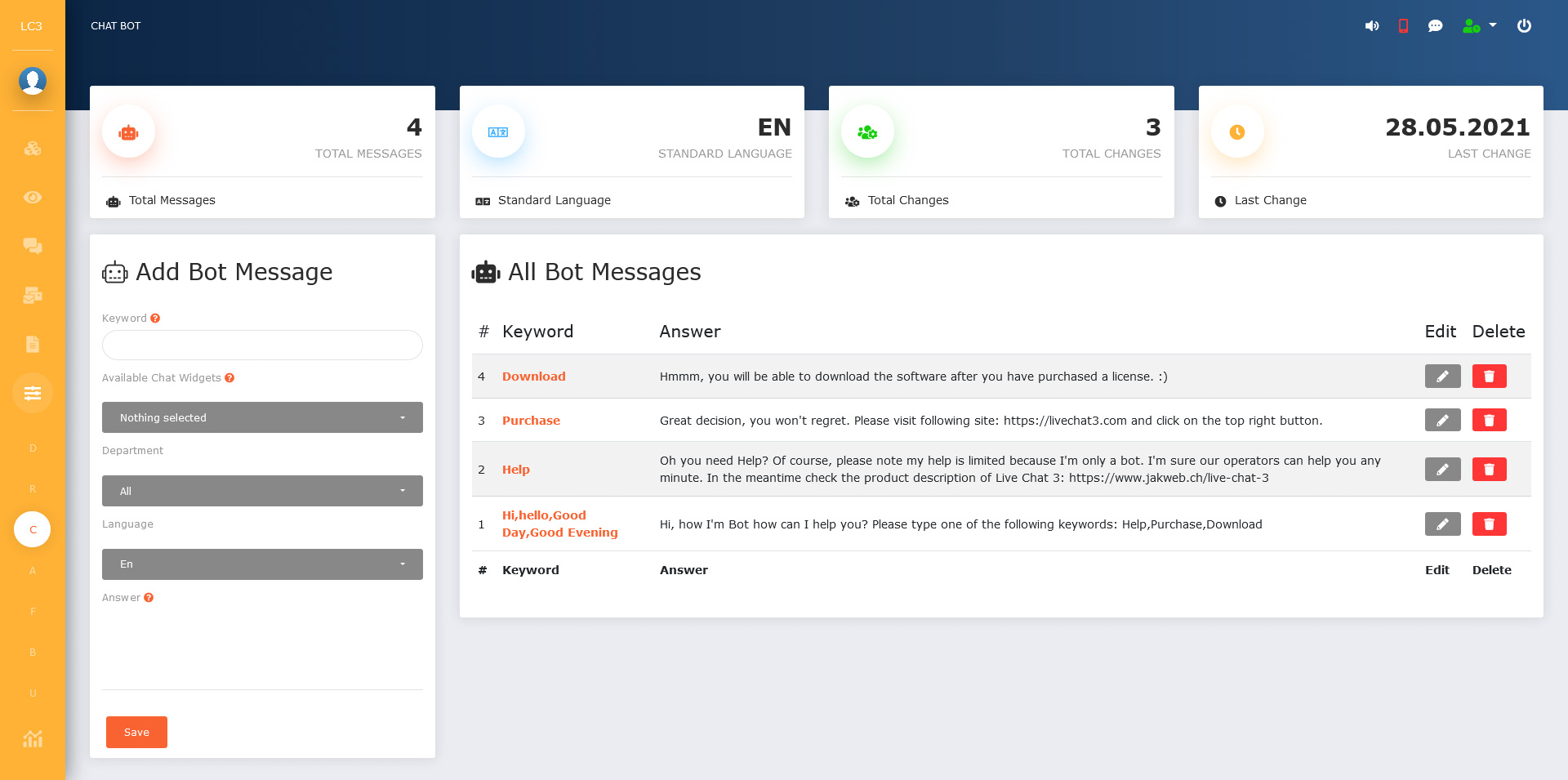Viewport: 1568px width, 780px height.
Task: Edit the Help bot message
Action: [1442, 470]
